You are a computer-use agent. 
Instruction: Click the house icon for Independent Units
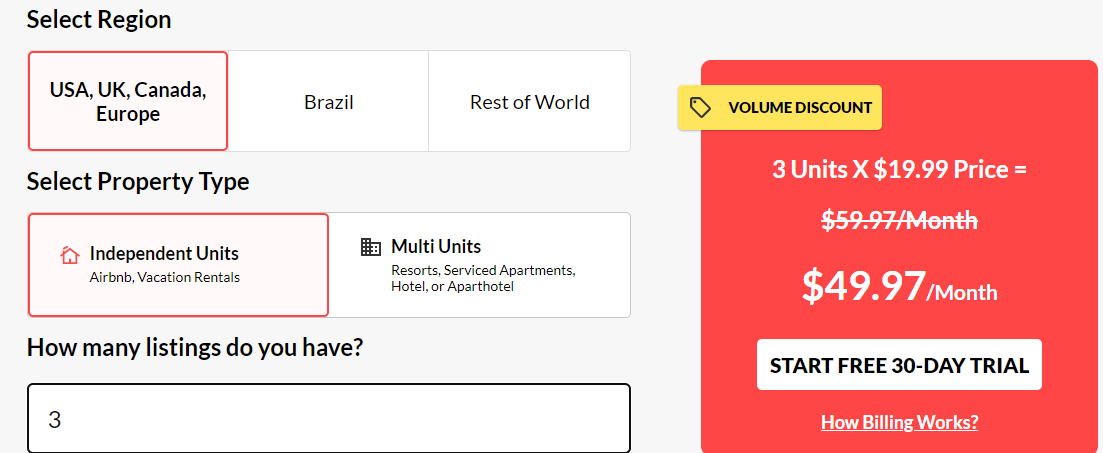coord(70,255)
